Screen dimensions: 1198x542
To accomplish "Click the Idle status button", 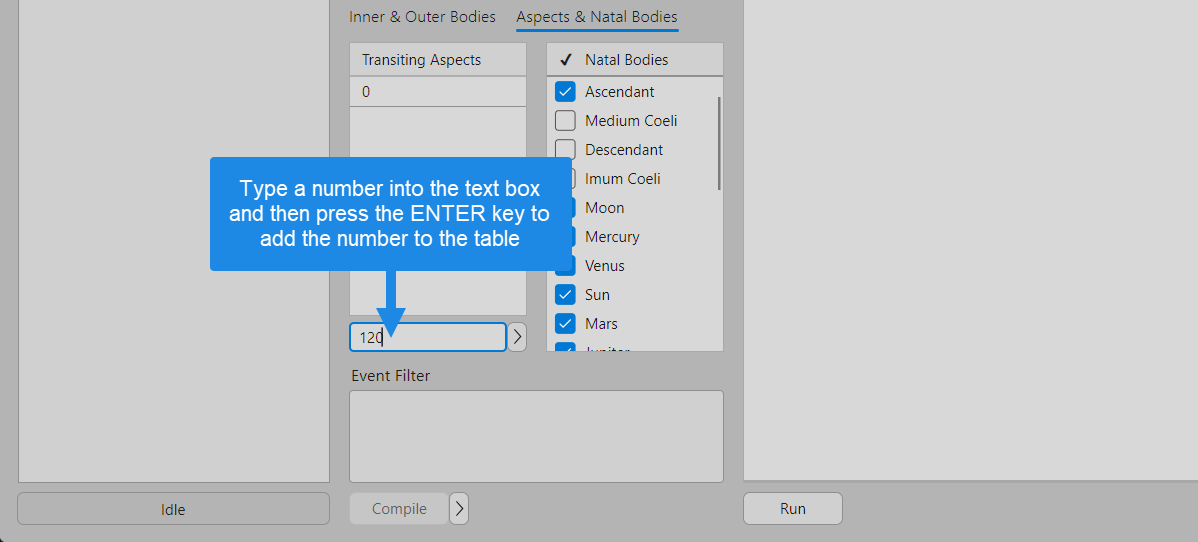I will (x=173, y=509).
